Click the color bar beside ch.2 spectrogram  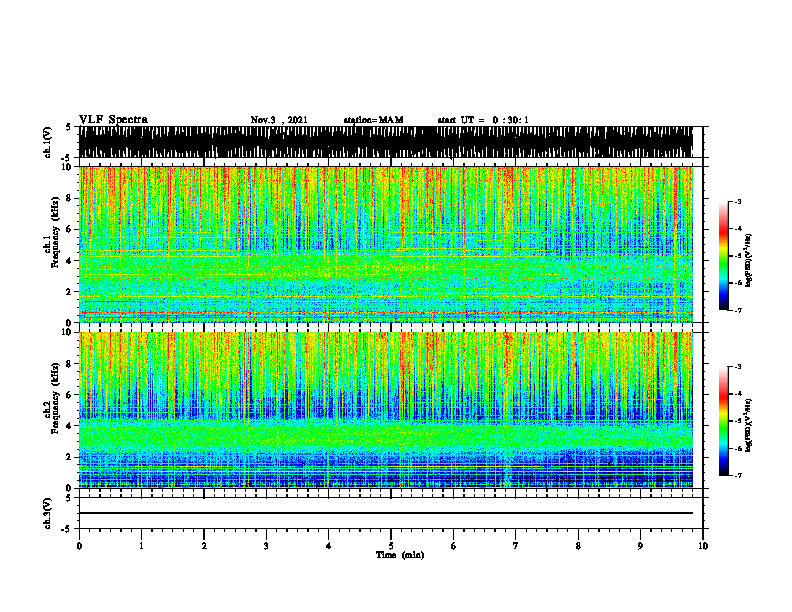(724, 421)
